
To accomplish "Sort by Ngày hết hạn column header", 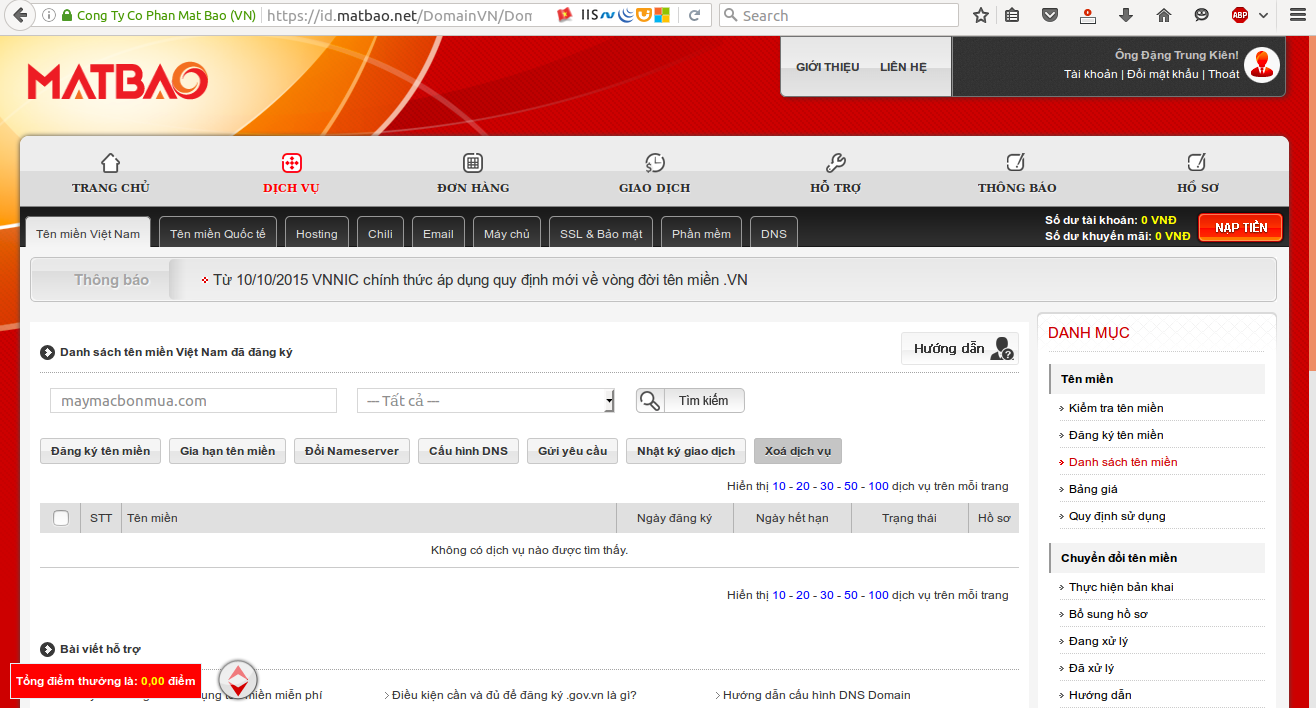I will pos(792,518).
